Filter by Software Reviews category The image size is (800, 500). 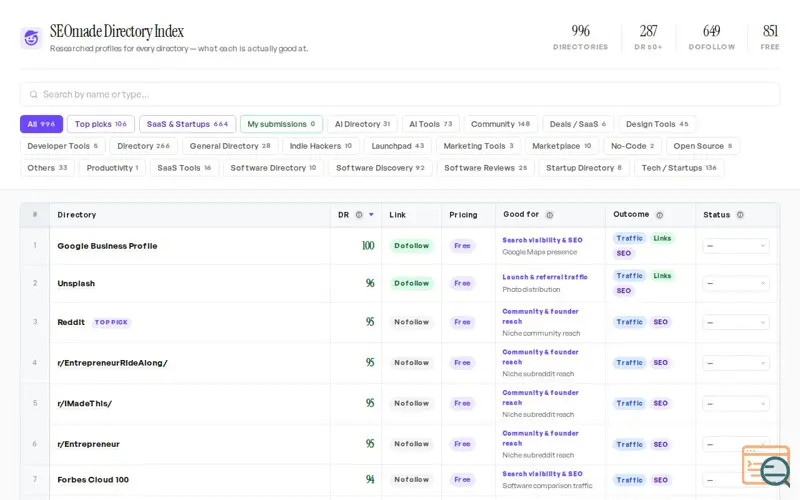[485, 168]
